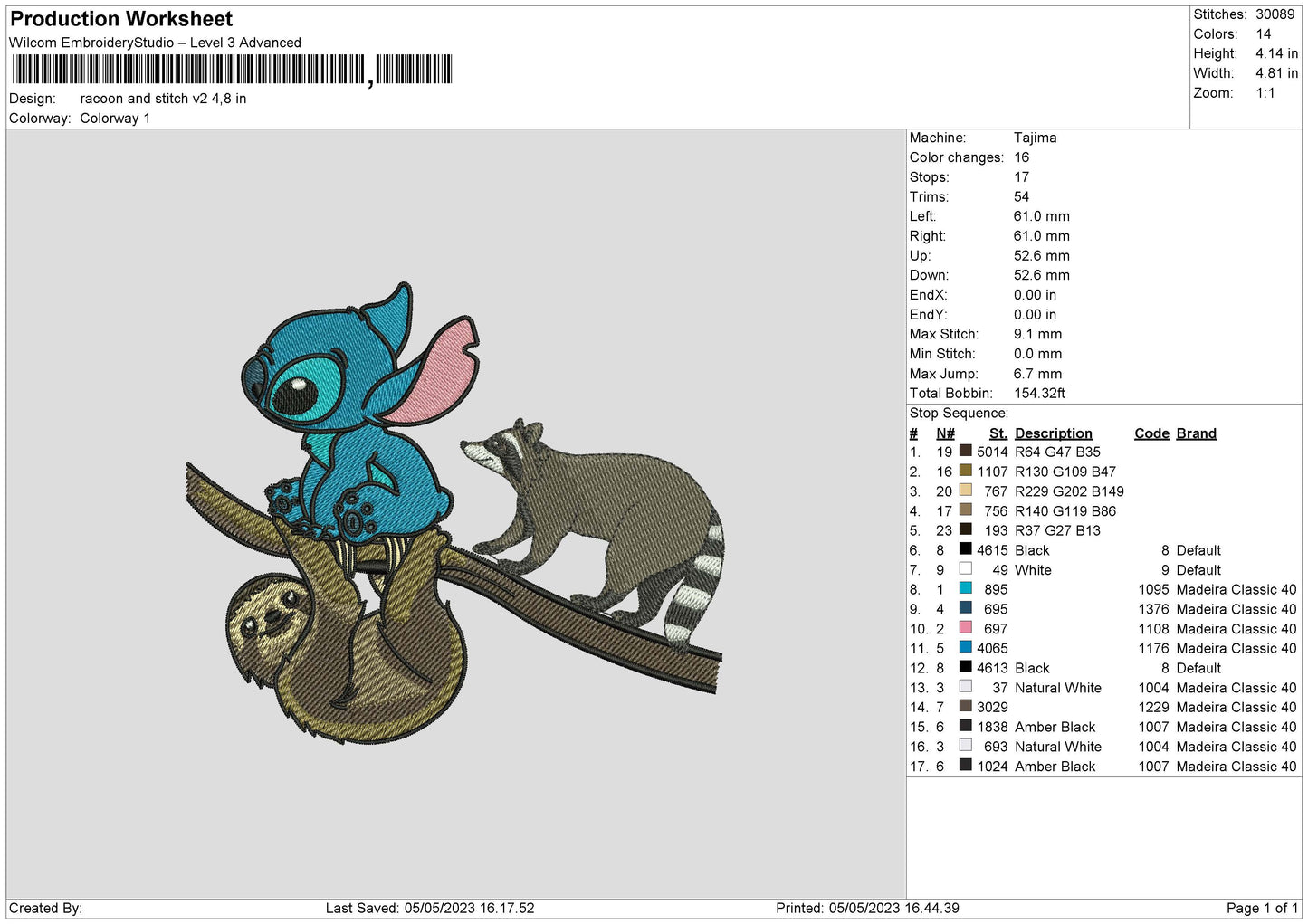Click navy swatch of stop 9 Madeira 1376

click(x=965, y=608)
